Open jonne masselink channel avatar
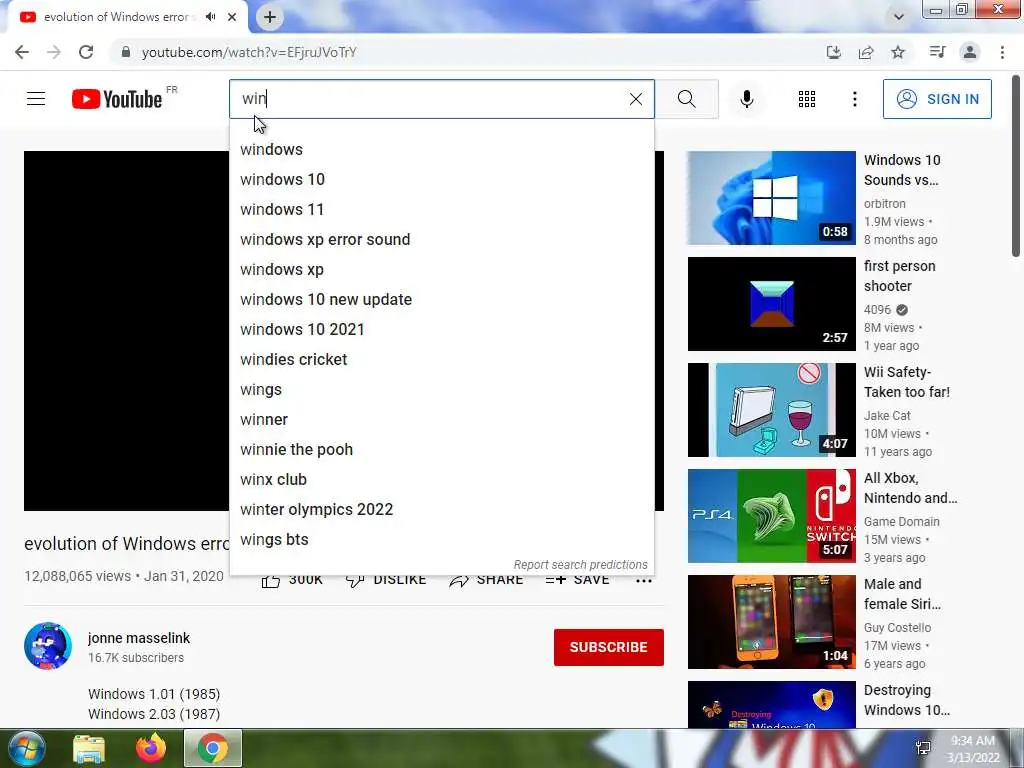This screenshot has height=768, width=1024. pyautogui.click(x=48, y=646)
